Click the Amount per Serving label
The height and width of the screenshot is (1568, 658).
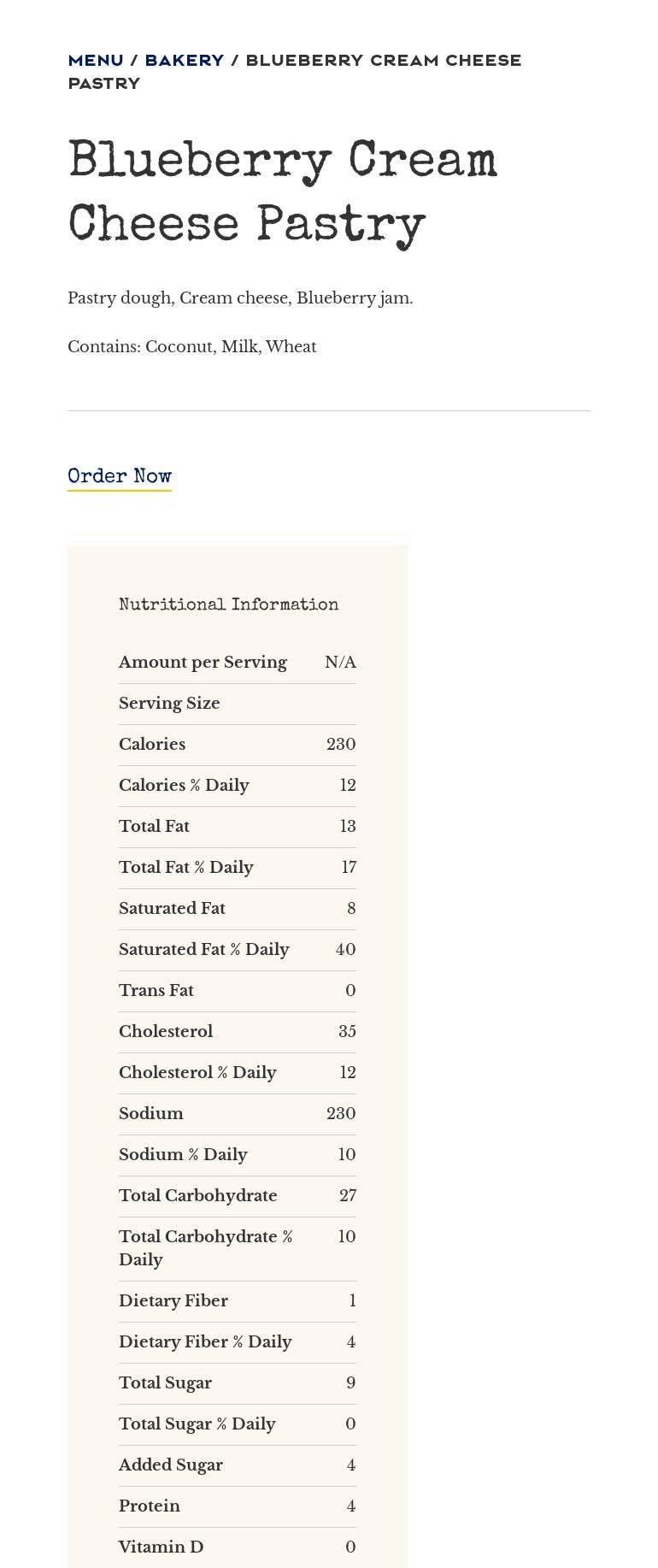(203, 663)
